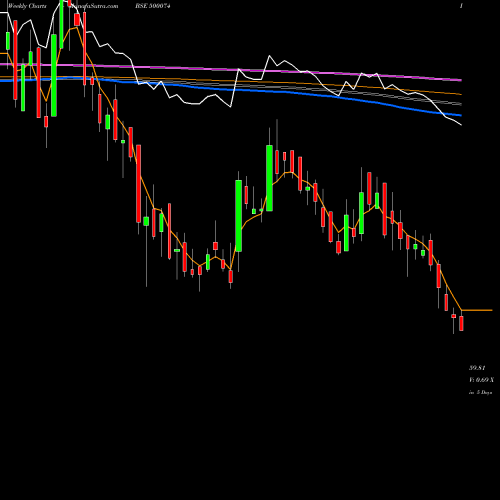Click the 'V: 0.69 X' volume text

(481, 380)
